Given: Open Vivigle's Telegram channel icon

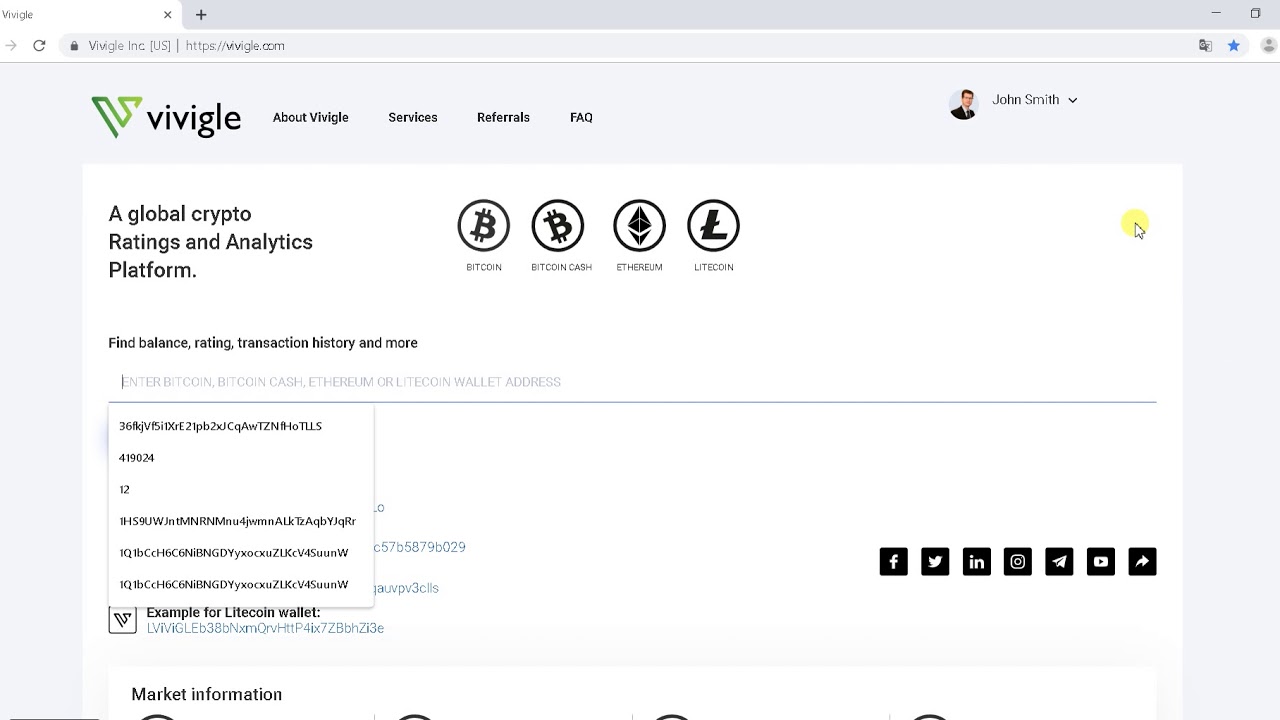Looking at the screenshot, I should pyautogui.click(x=1059, y=562).
